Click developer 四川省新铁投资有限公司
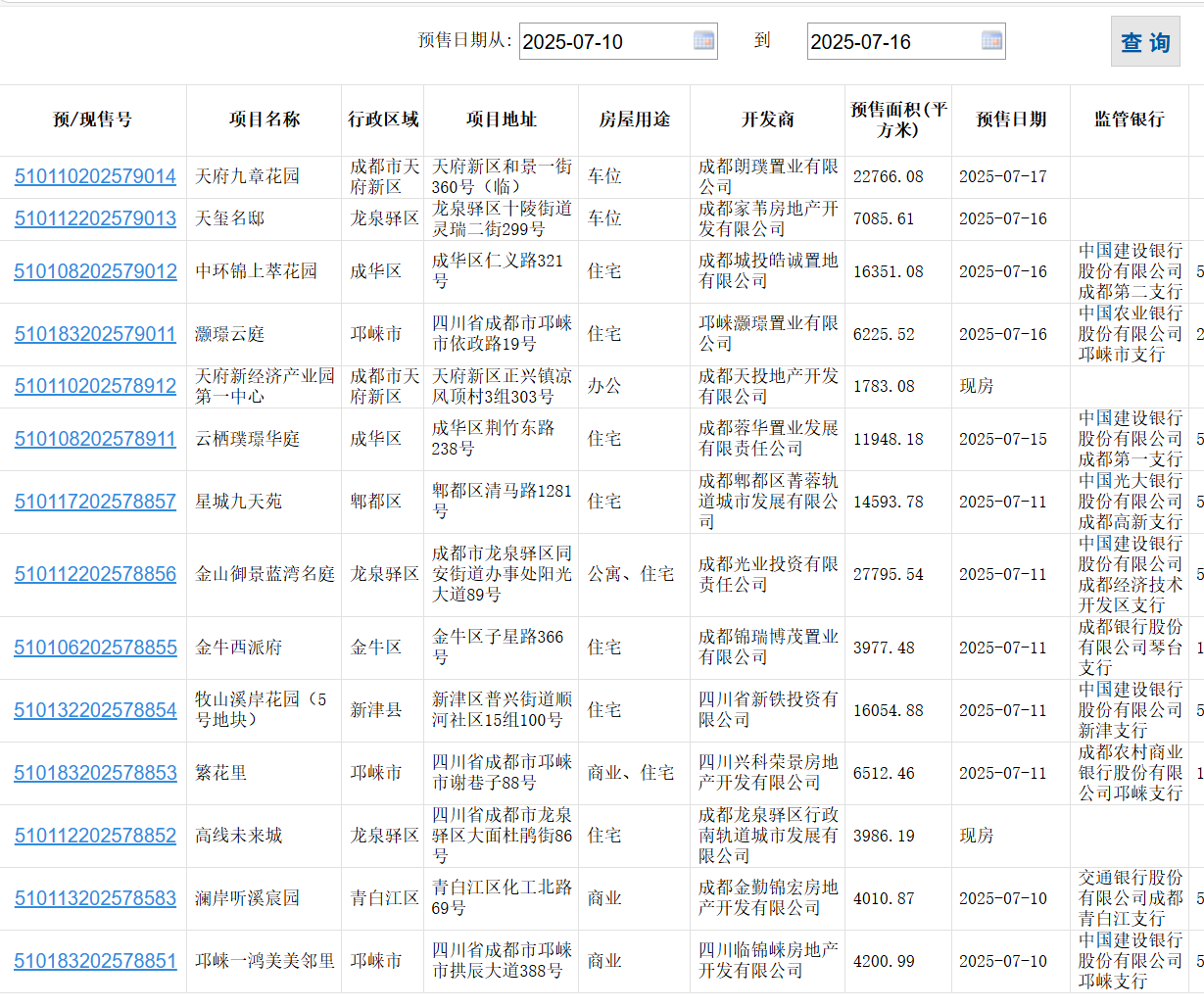Image resolution: width=1204 pixels, height=1008 pixels. [768, 710]
